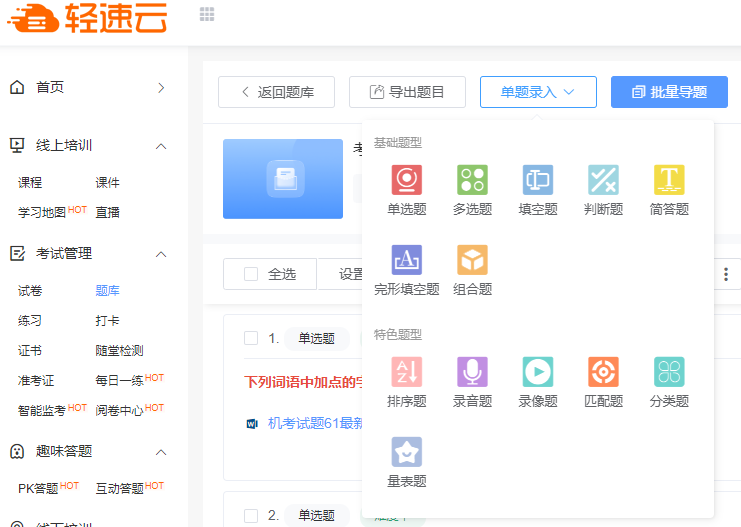Pick the 填空题 fill-in-blank icon

[x=538, y=180]
